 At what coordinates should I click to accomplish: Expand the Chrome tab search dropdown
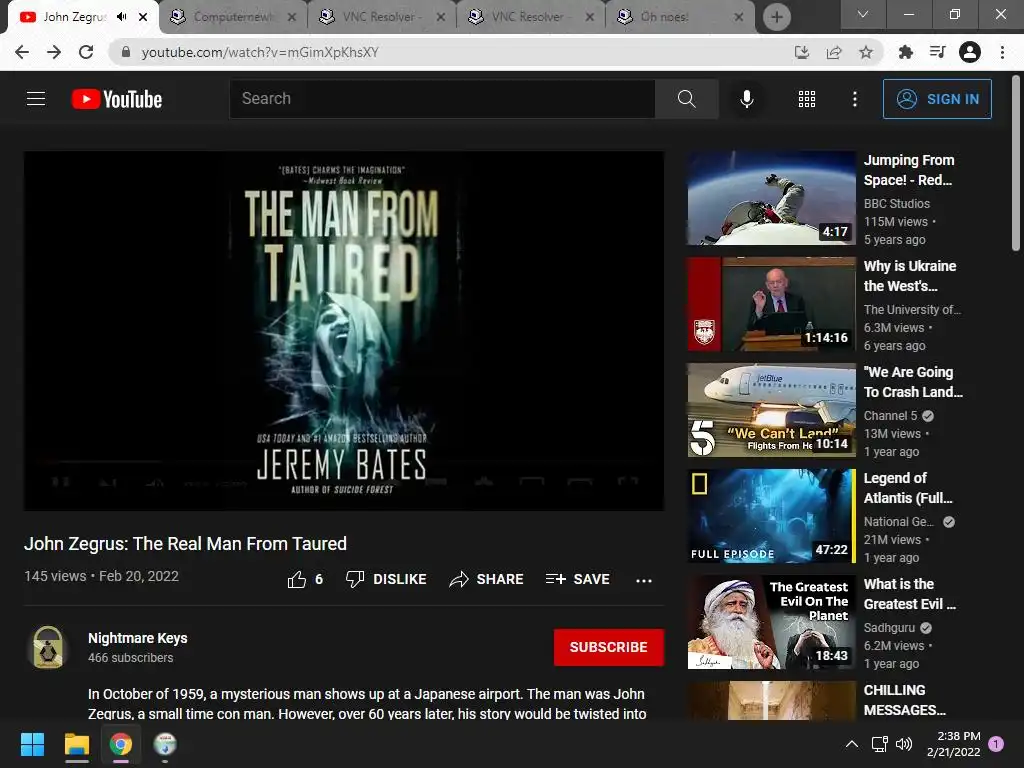coord(863,14)
